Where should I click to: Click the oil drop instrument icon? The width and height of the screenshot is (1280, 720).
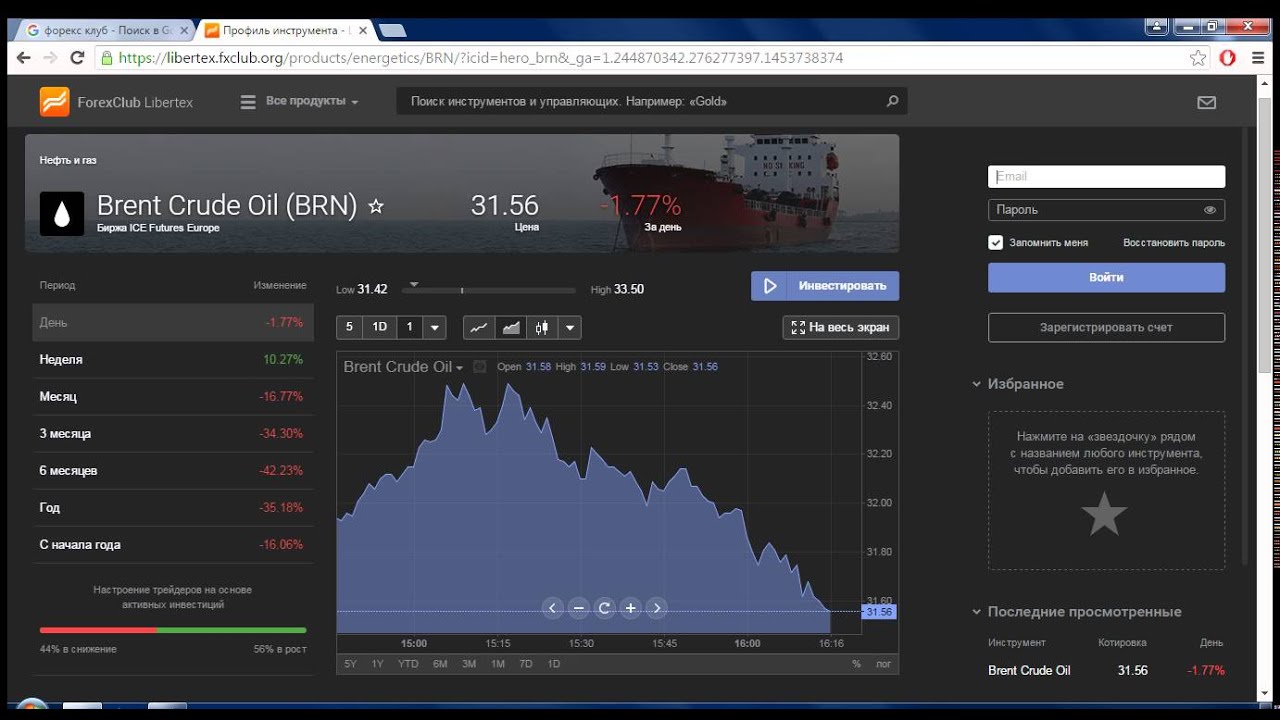[x=62, y=213]
